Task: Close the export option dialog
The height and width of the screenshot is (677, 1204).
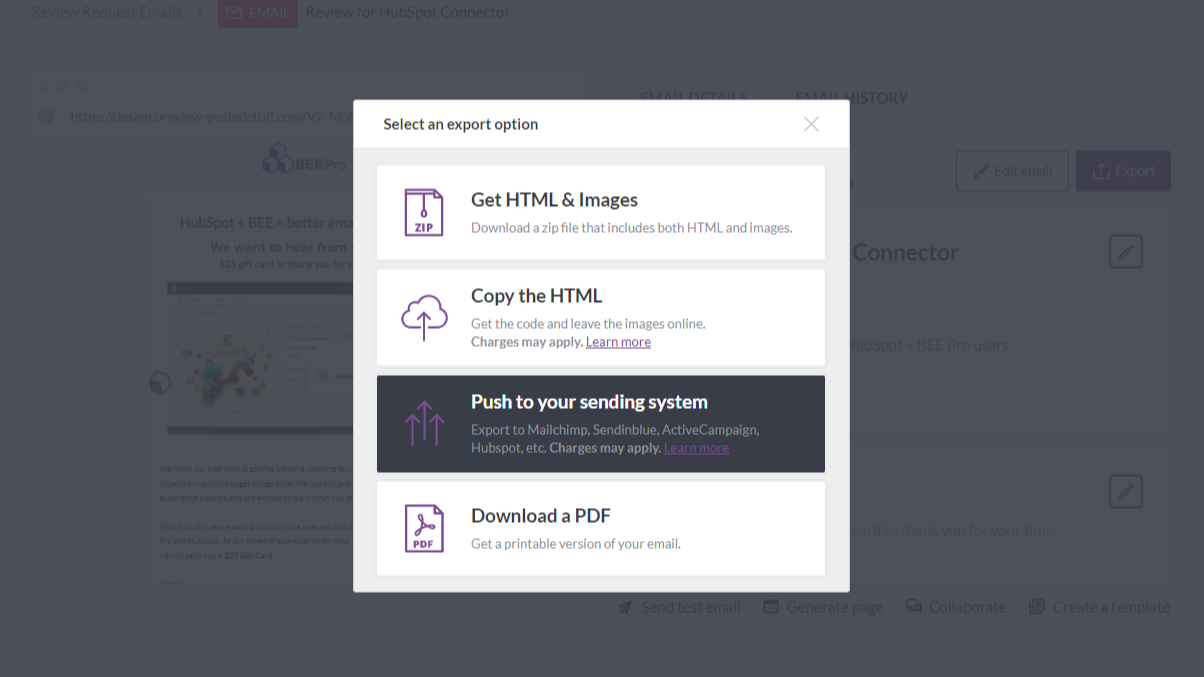Action: click(x=811, y=124)
